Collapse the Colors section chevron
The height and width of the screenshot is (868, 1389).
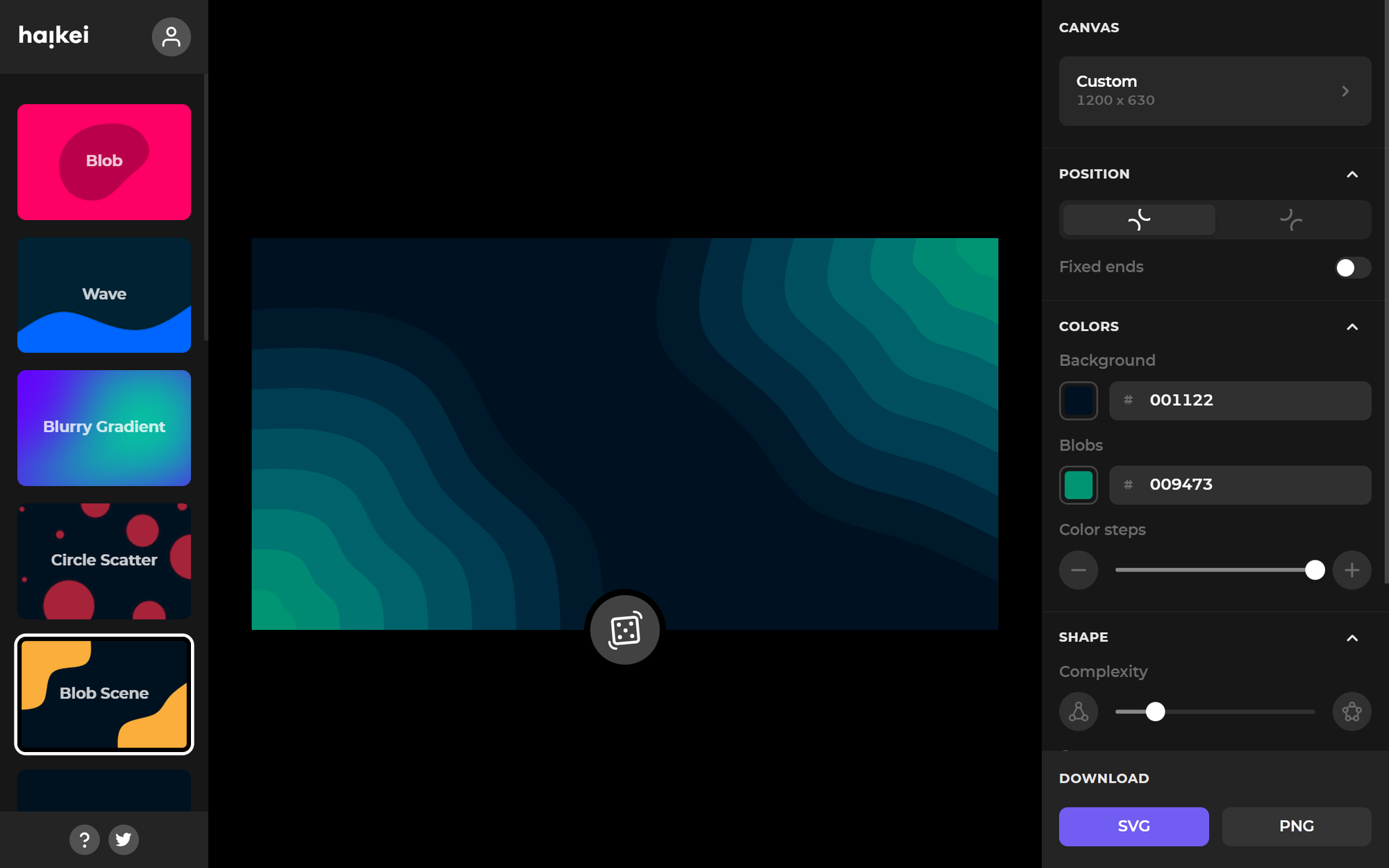[1351, 326]
